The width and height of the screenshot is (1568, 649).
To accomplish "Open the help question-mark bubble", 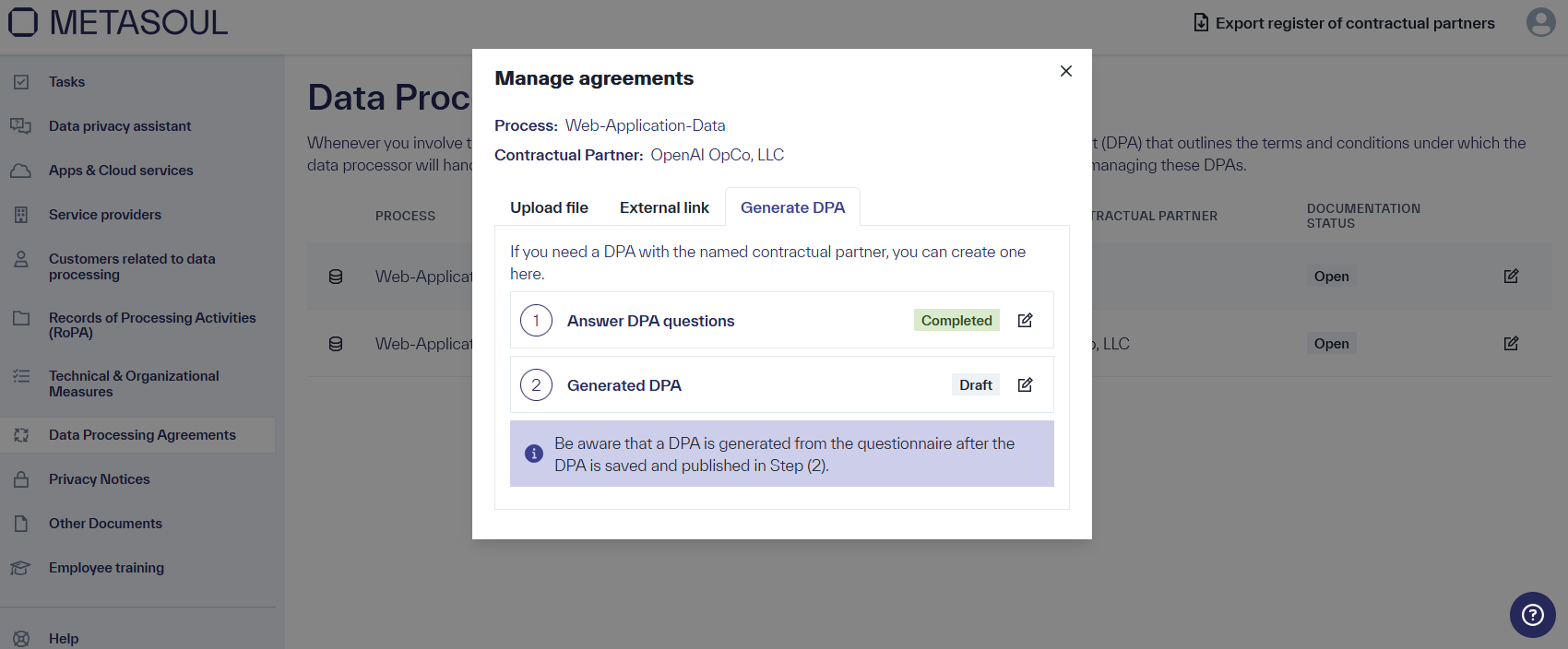I will 1532,614.
